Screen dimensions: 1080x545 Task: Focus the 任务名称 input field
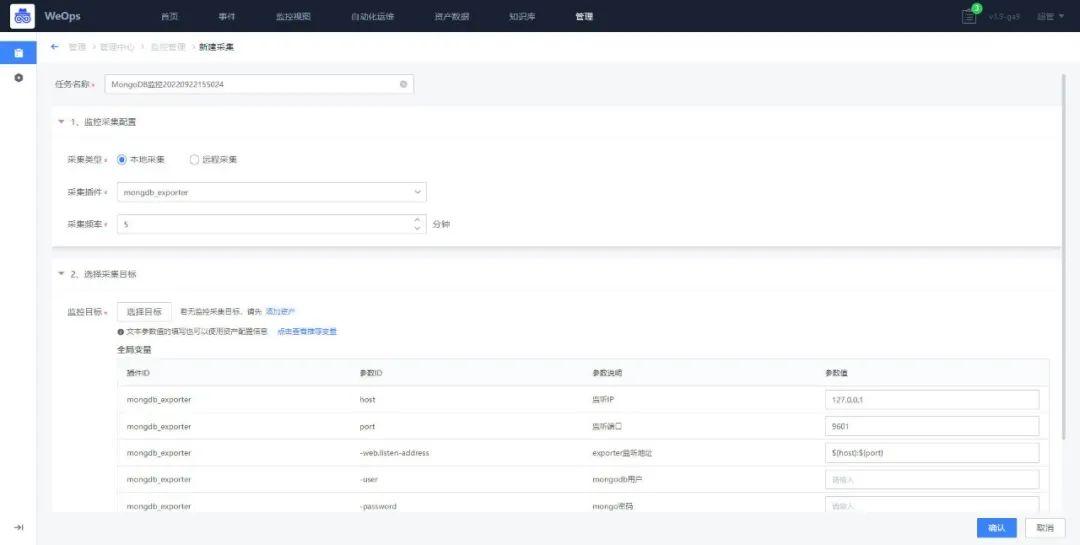pos(259,84)
